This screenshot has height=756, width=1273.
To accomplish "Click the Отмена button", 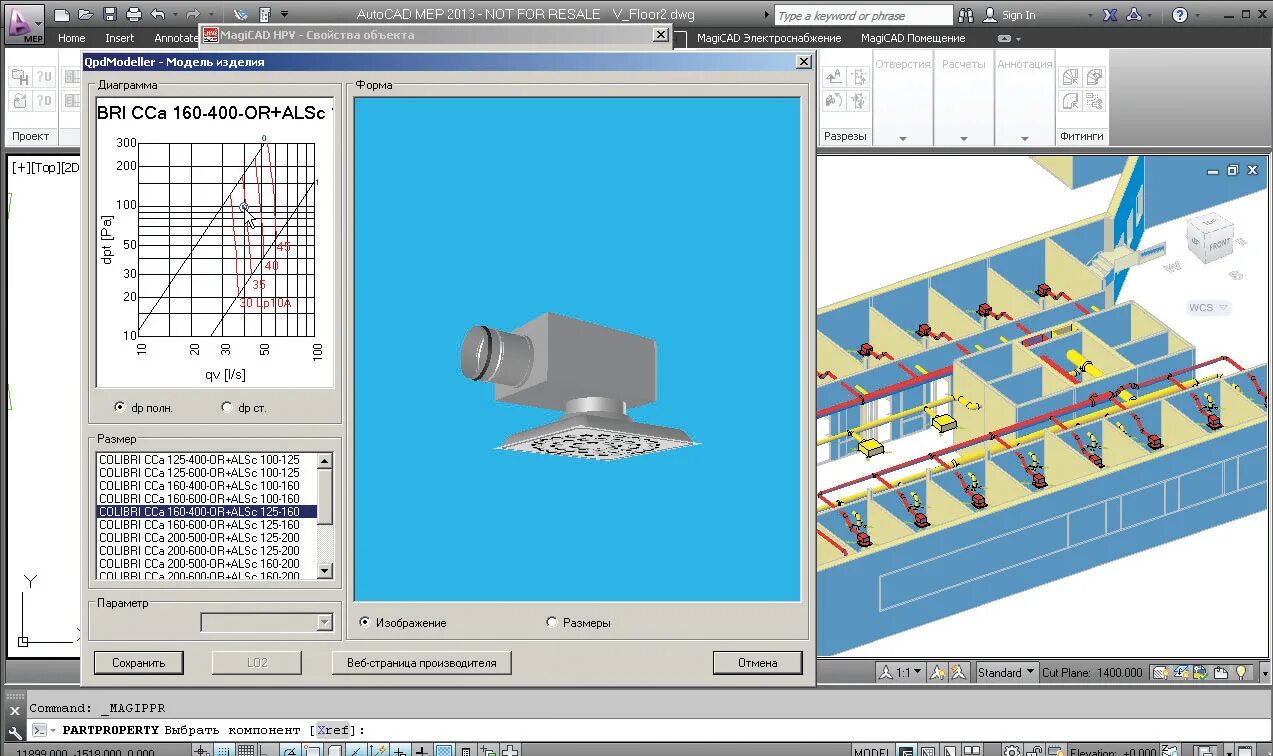I will pyautogui.click(x=758, y=662).
